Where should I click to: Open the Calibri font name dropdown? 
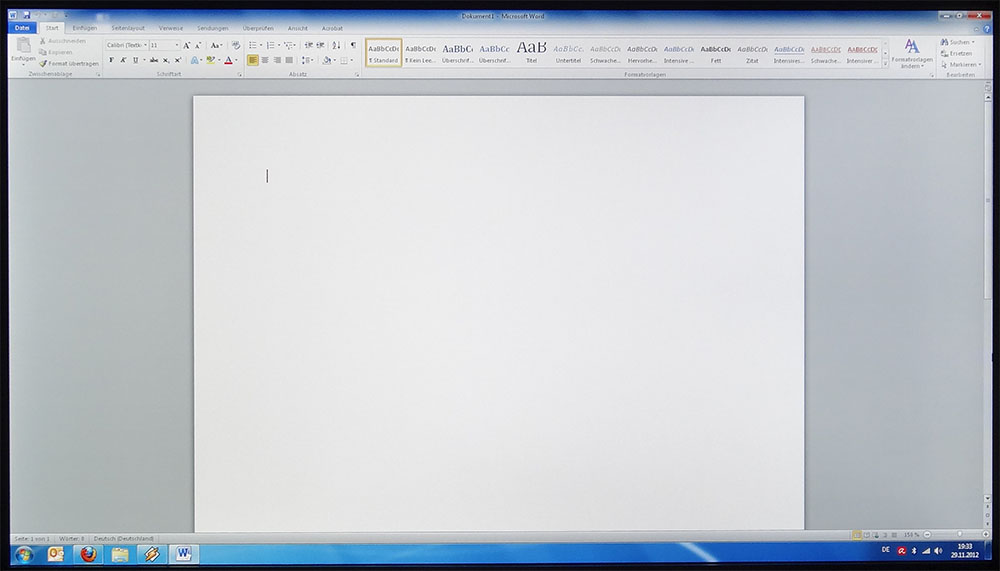click(126, 45)
